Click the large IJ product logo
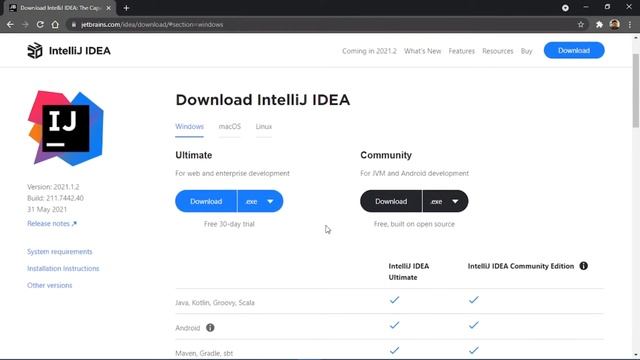640x360 pixels. pos(66,128)
